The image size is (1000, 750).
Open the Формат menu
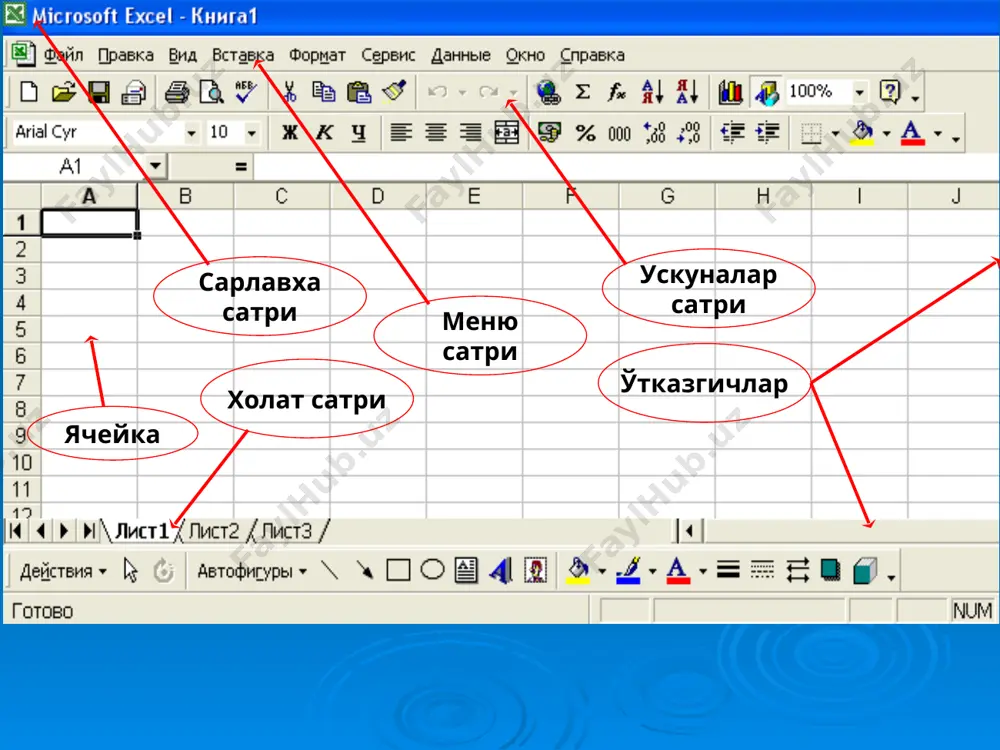(x=317, y=55)
